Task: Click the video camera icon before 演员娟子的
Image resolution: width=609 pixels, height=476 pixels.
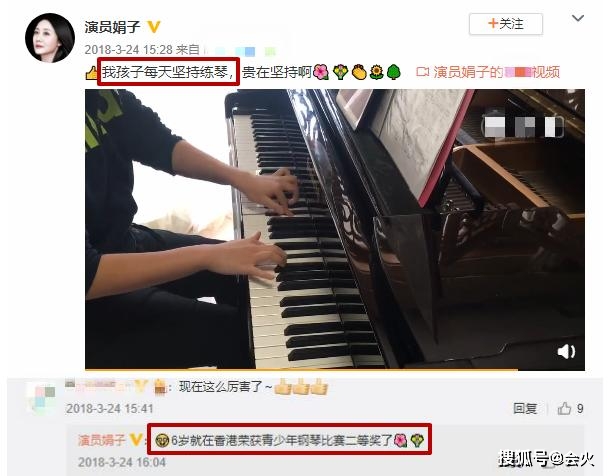Action: point(423,72)
